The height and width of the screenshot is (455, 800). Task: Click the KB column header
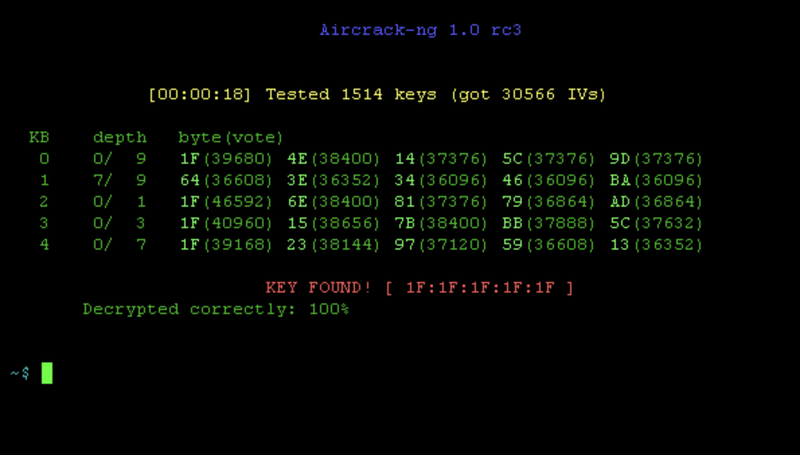pyautogui.click(x=39, y=137)
